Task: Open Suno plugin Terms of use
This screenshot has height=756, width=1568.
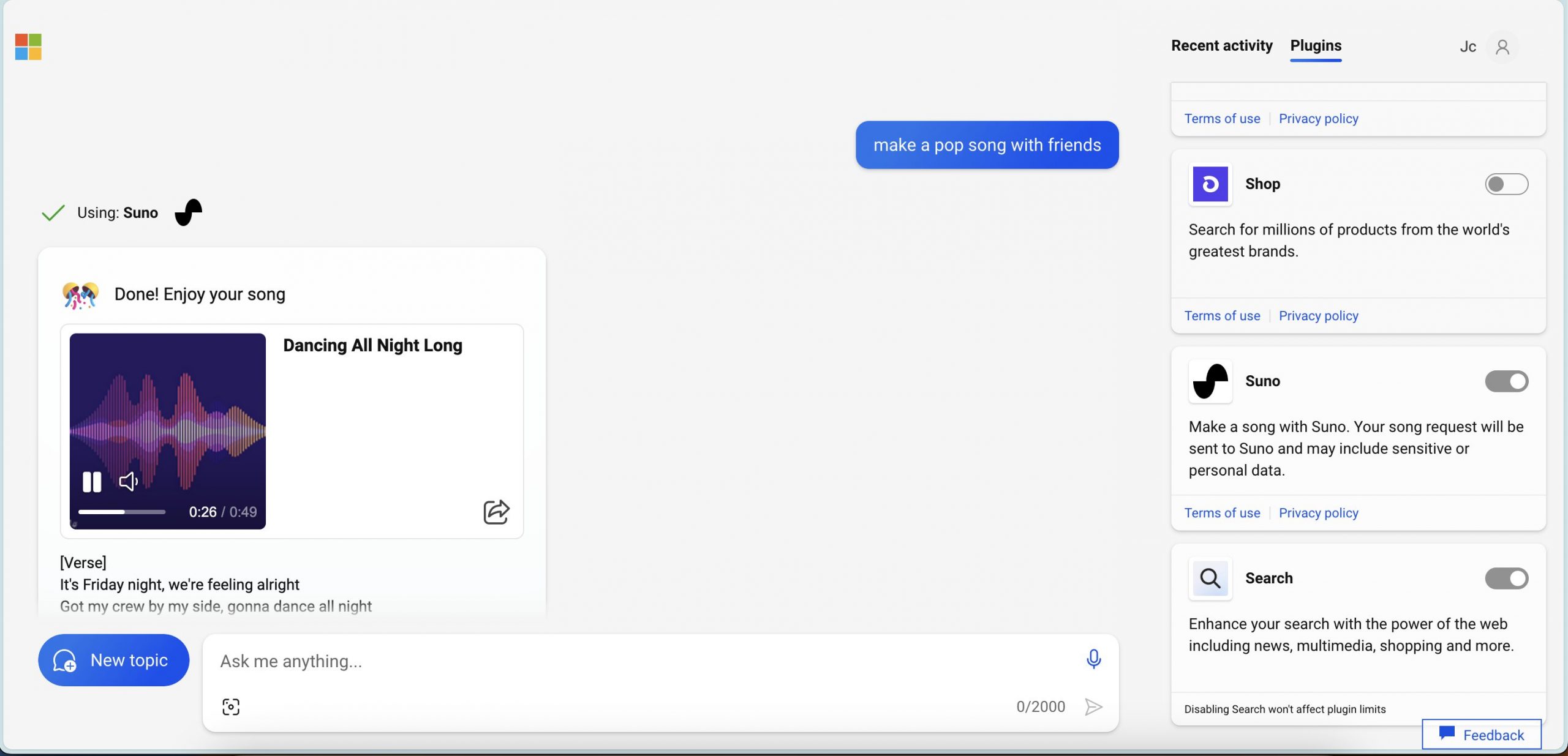Action: pyautogui.click(x=1222, y=513)
